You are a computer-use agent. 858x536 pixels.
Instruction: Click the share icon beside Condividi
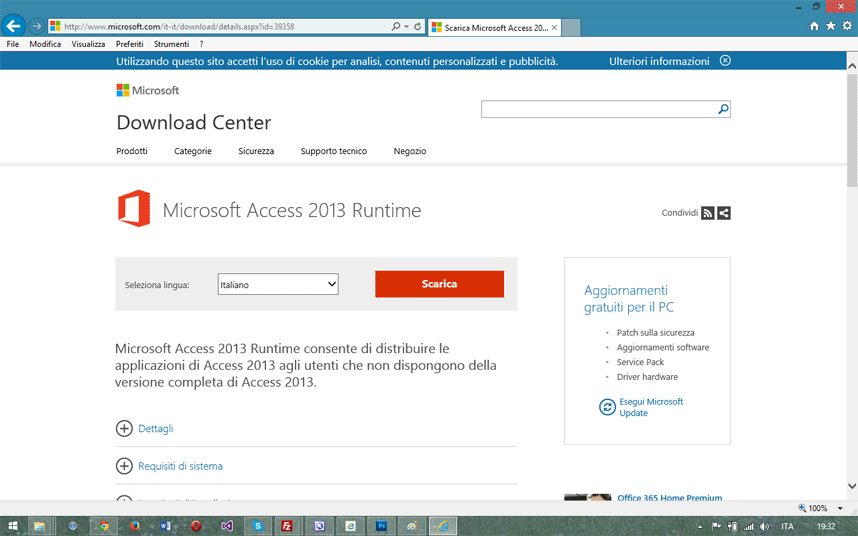[724, 213]
